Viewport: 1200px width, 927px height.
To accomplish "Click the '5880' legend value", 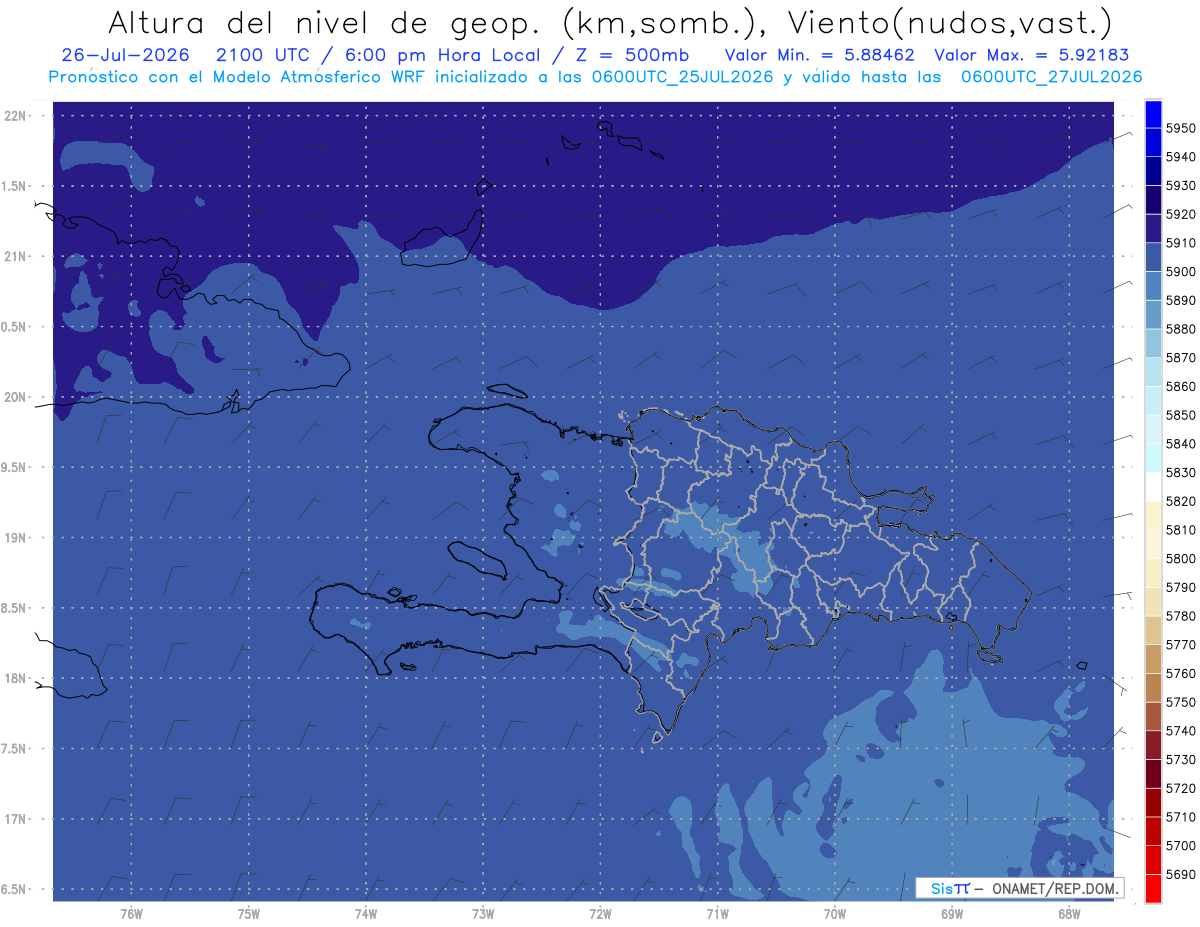I will (1181, 329).
